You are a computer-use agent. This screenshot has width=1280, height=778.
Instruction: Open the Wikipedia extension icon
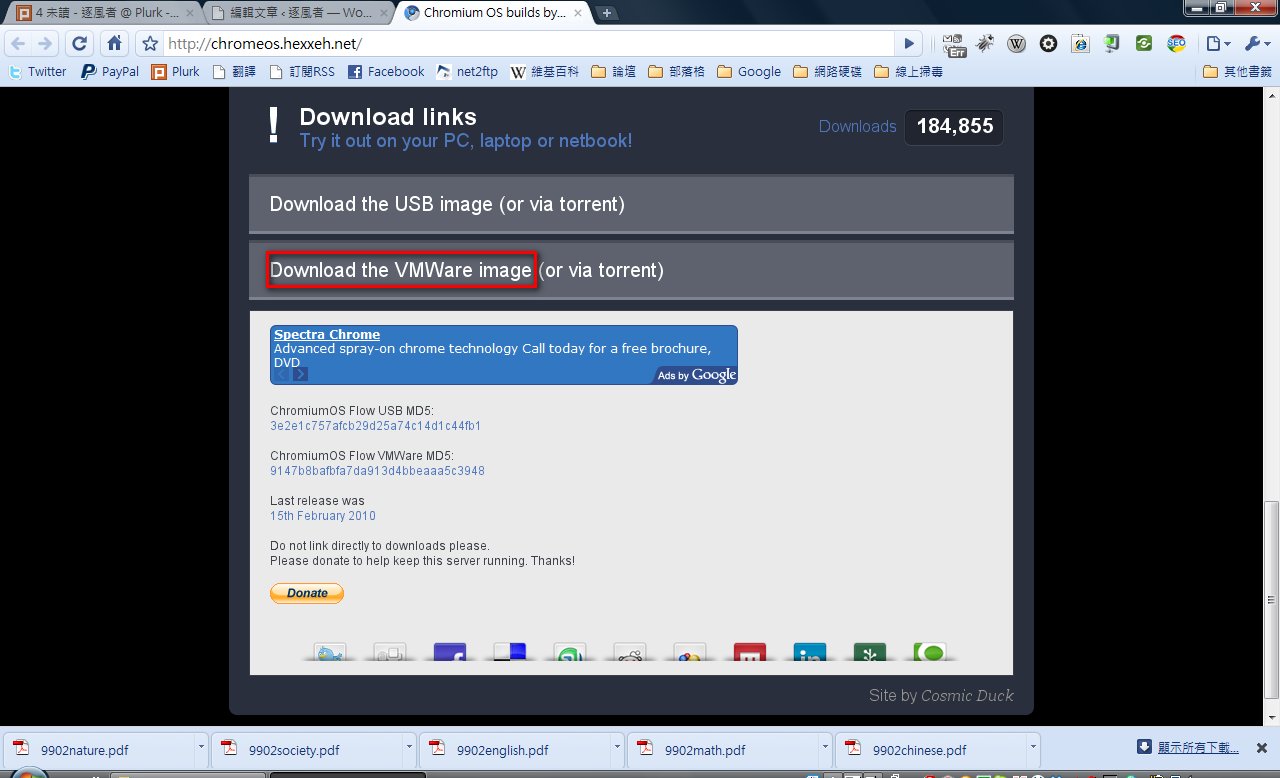pyautogui.click(x=1016, y=44)
